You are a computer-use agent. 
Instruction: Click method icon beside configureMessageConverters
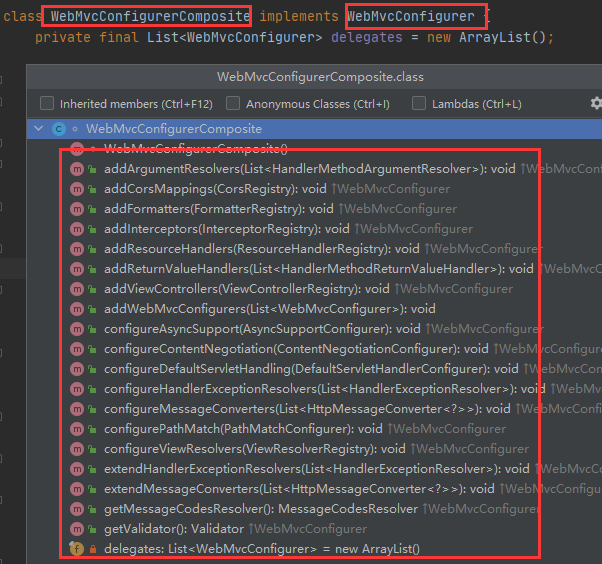point(77,409)
